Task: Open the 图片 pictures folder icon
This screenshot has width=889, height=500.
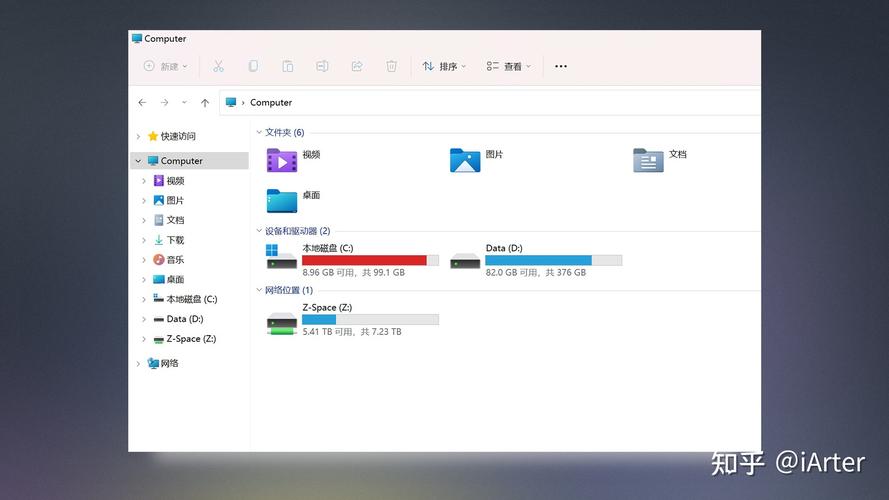Action: 465,160
